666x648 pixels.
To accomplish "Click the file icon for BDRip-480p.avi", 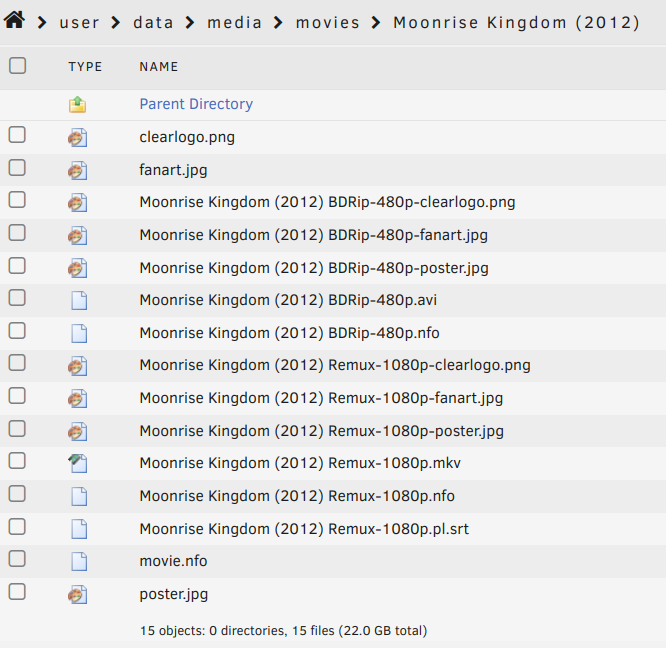I will pos(78,300).
